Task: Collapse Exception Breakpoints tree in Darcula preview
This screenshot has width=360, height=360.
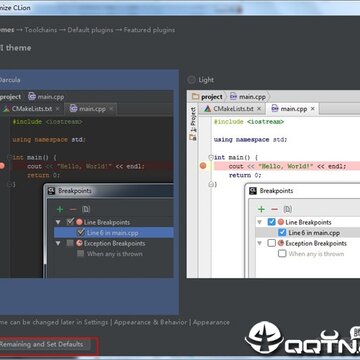Action: pyautogui.click(x=58, y=243)
